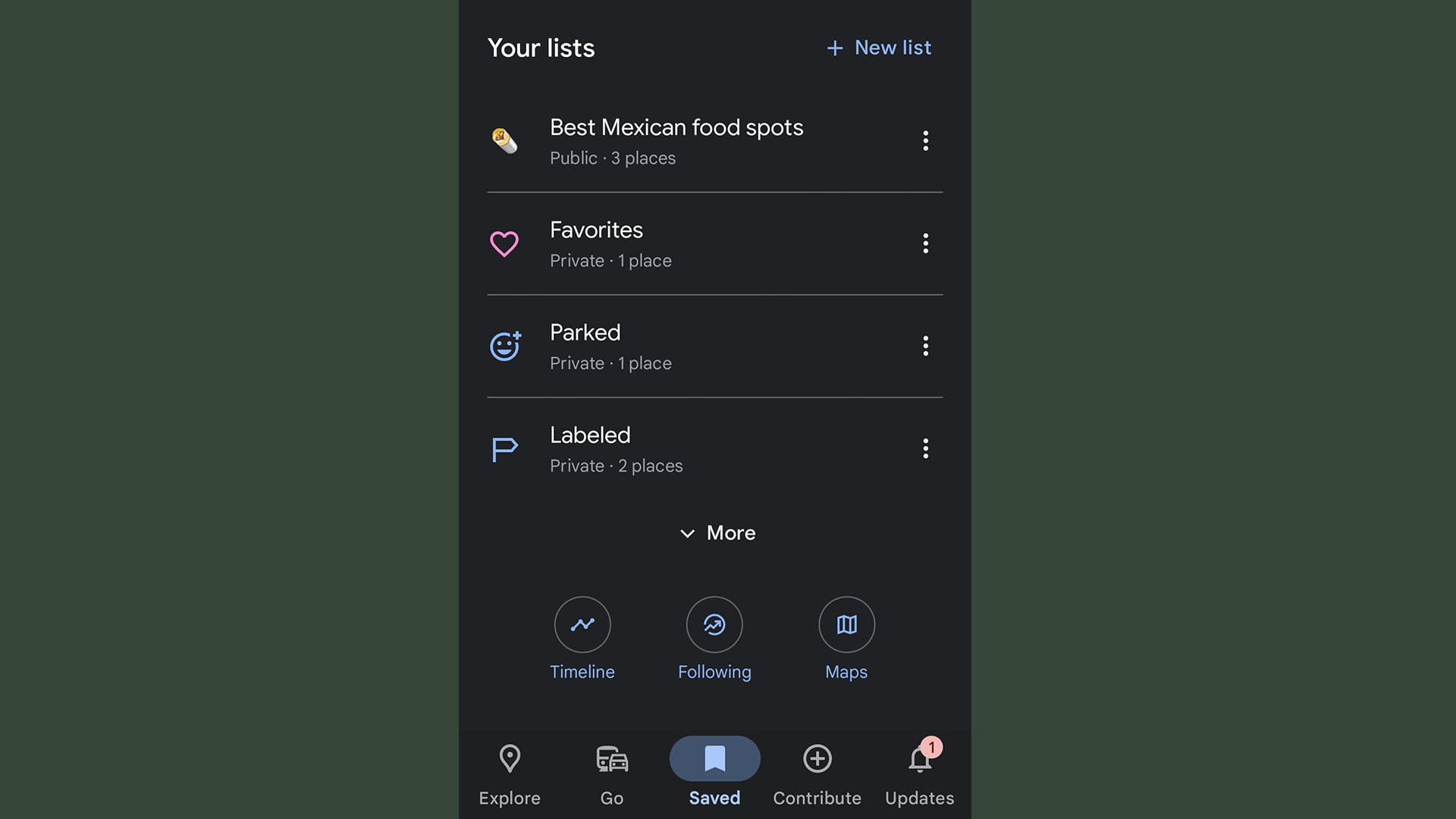Tap the Saved bookmark icon

(714, 758)
